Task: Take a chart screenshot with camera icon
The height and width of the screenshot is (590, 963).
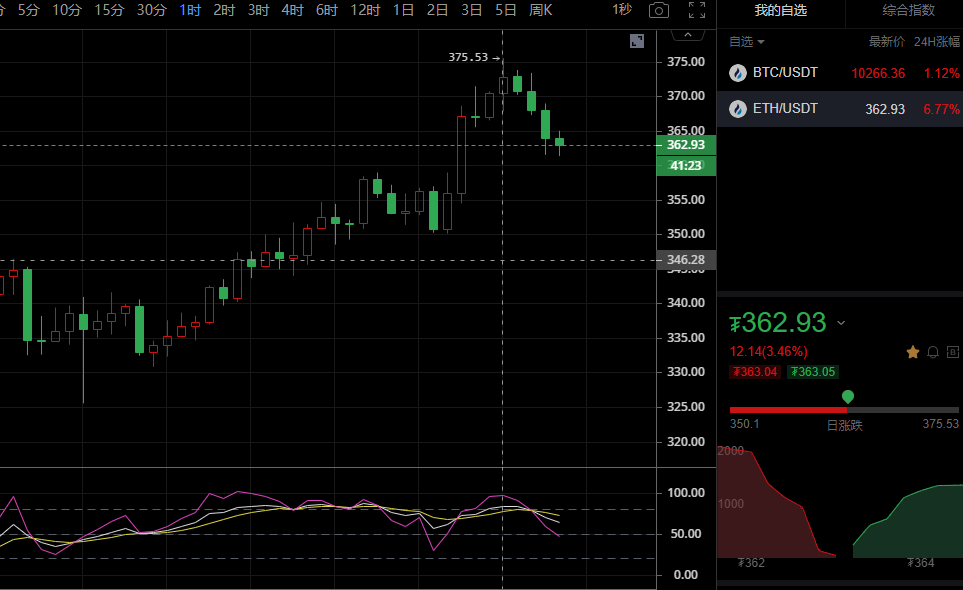Action: 658,10
